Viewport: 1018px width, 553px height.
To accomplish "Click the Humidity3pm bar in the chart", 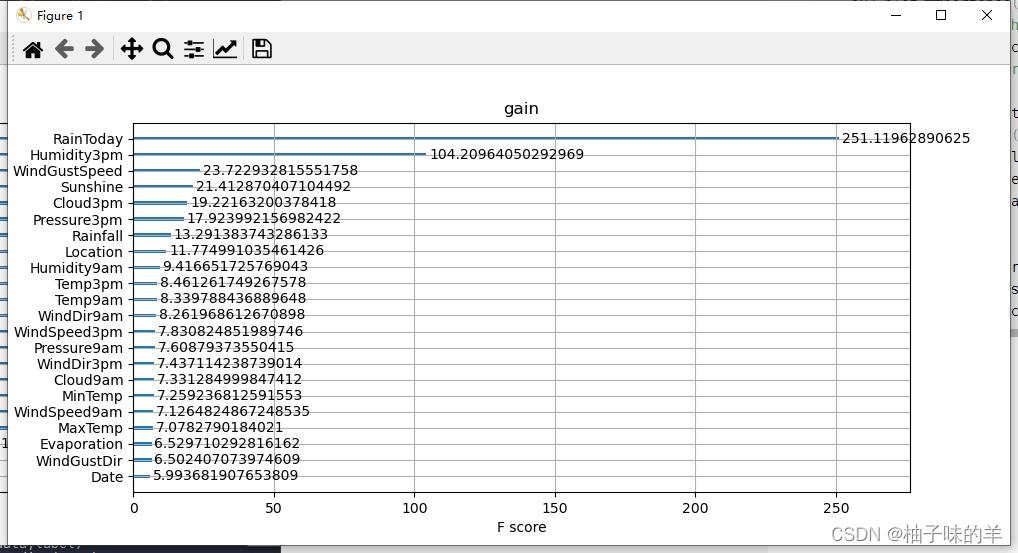I will (x=280, y=155).
